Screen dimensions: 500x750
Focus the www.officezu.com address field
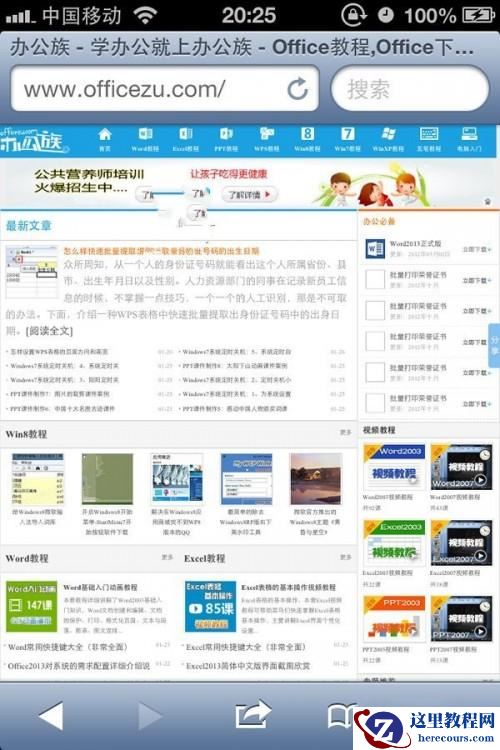coord(165,89)
